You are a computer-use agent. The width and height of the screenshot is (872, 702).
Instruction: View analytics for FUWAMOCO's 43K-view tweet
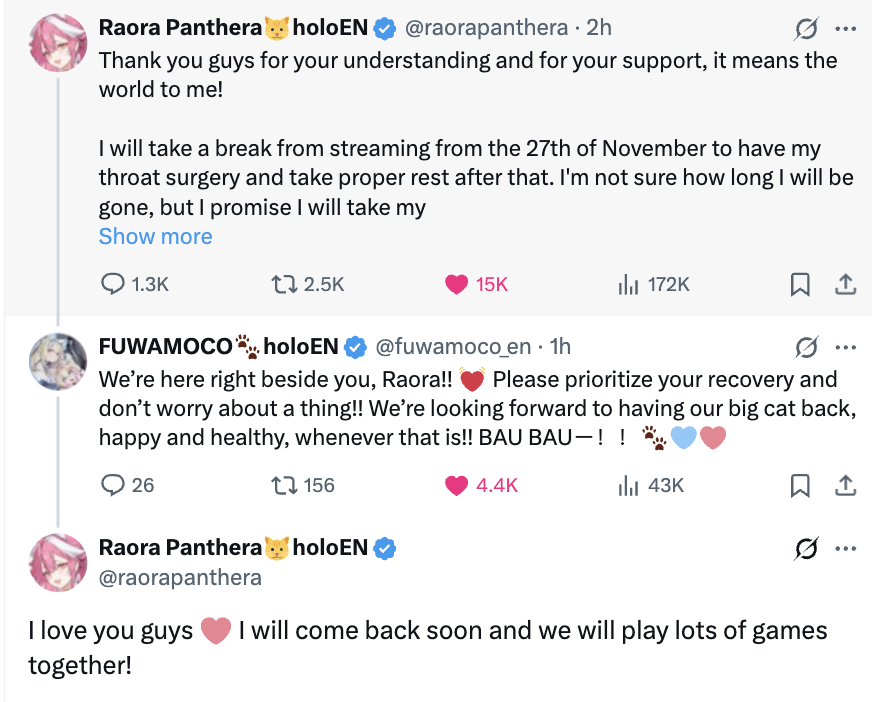coord(628,485)
